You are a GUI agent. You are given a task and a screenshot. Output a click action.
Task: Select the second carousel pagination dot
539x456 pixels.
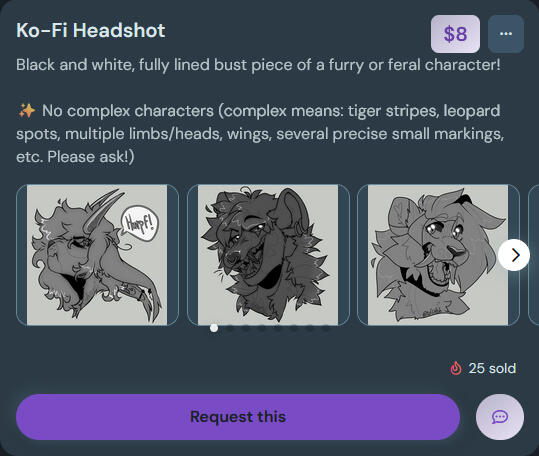(x=230, y=328)
